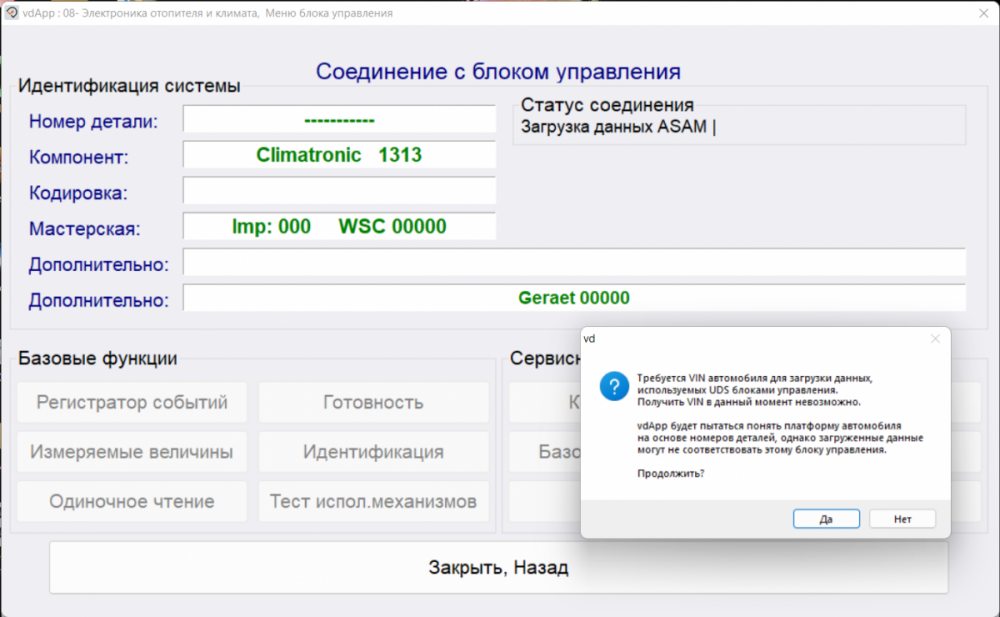Click the Дополнительно field showing Geraet 00000
The width and height of the screenshot is (1000, 617).
575,298
